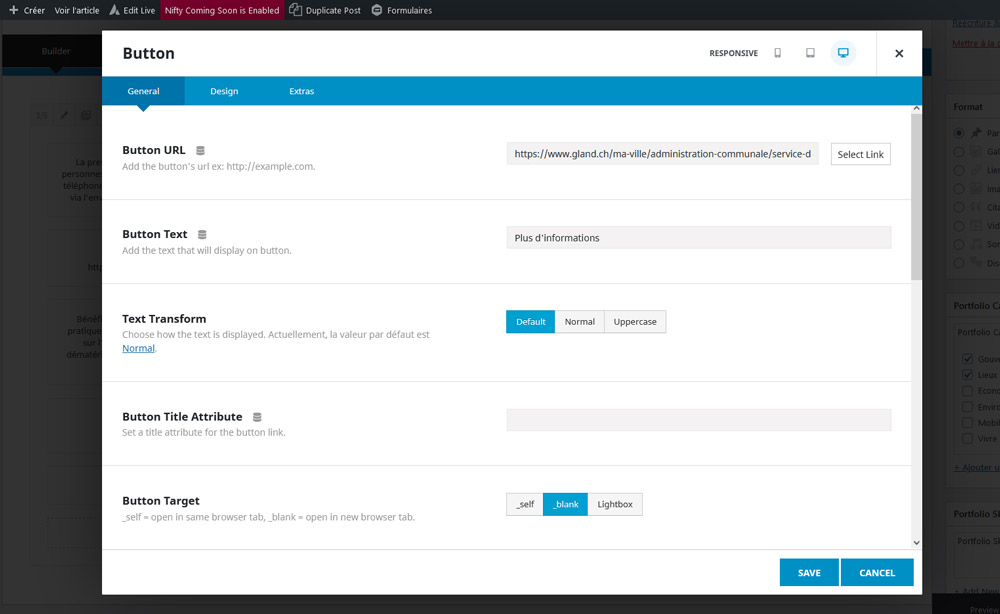Click dynamic data icon next to Button URL
The image size is (1000, 614).
point(201,151)
